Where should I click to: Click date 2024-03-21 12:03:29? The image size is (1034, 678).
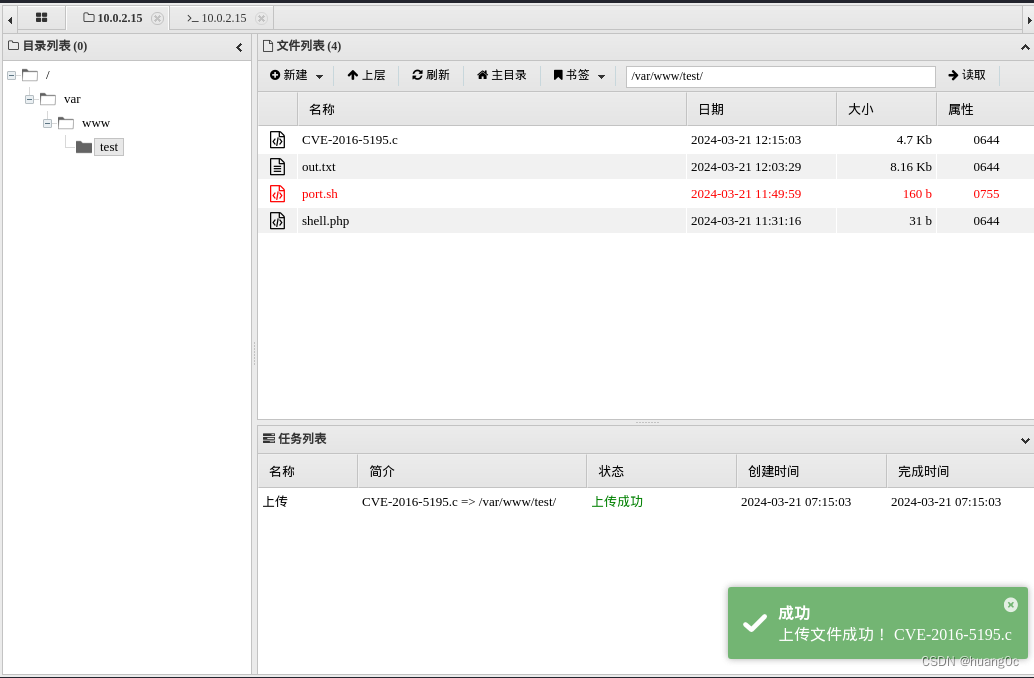coord(746,167)
